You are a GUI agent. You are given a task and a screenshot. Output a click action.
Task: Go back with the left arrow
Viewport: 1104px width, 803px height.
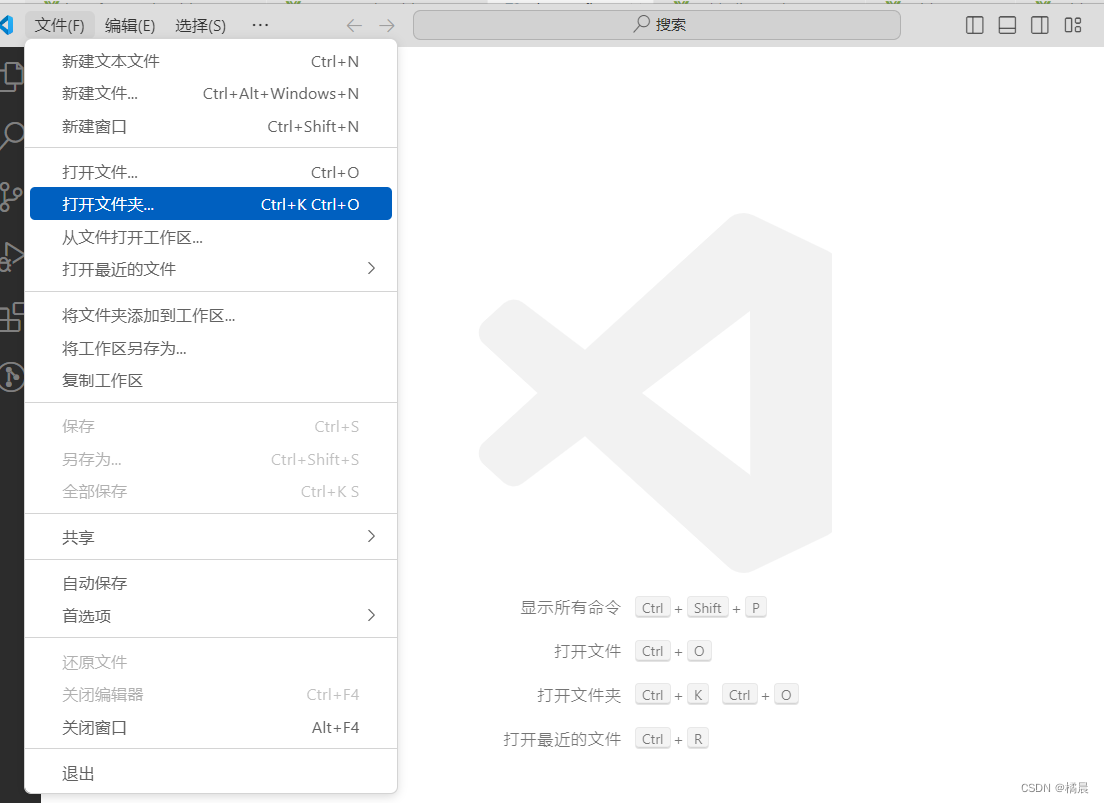coord(354,25)
